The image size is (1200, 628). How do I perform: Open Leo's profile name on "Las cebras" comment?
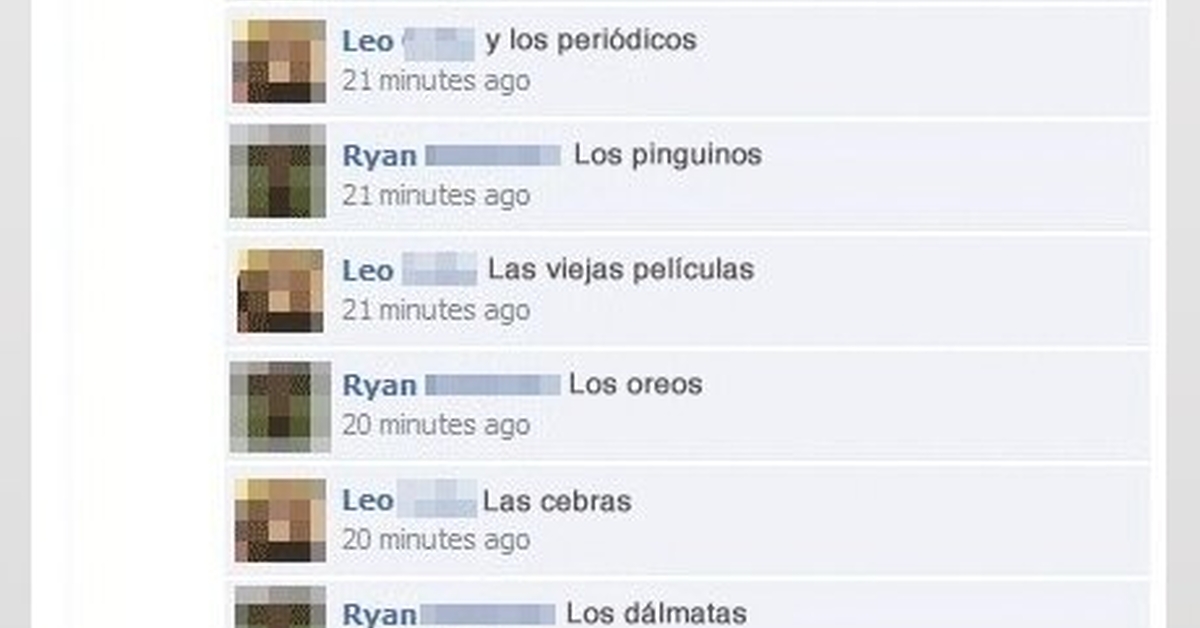(409, 500)
